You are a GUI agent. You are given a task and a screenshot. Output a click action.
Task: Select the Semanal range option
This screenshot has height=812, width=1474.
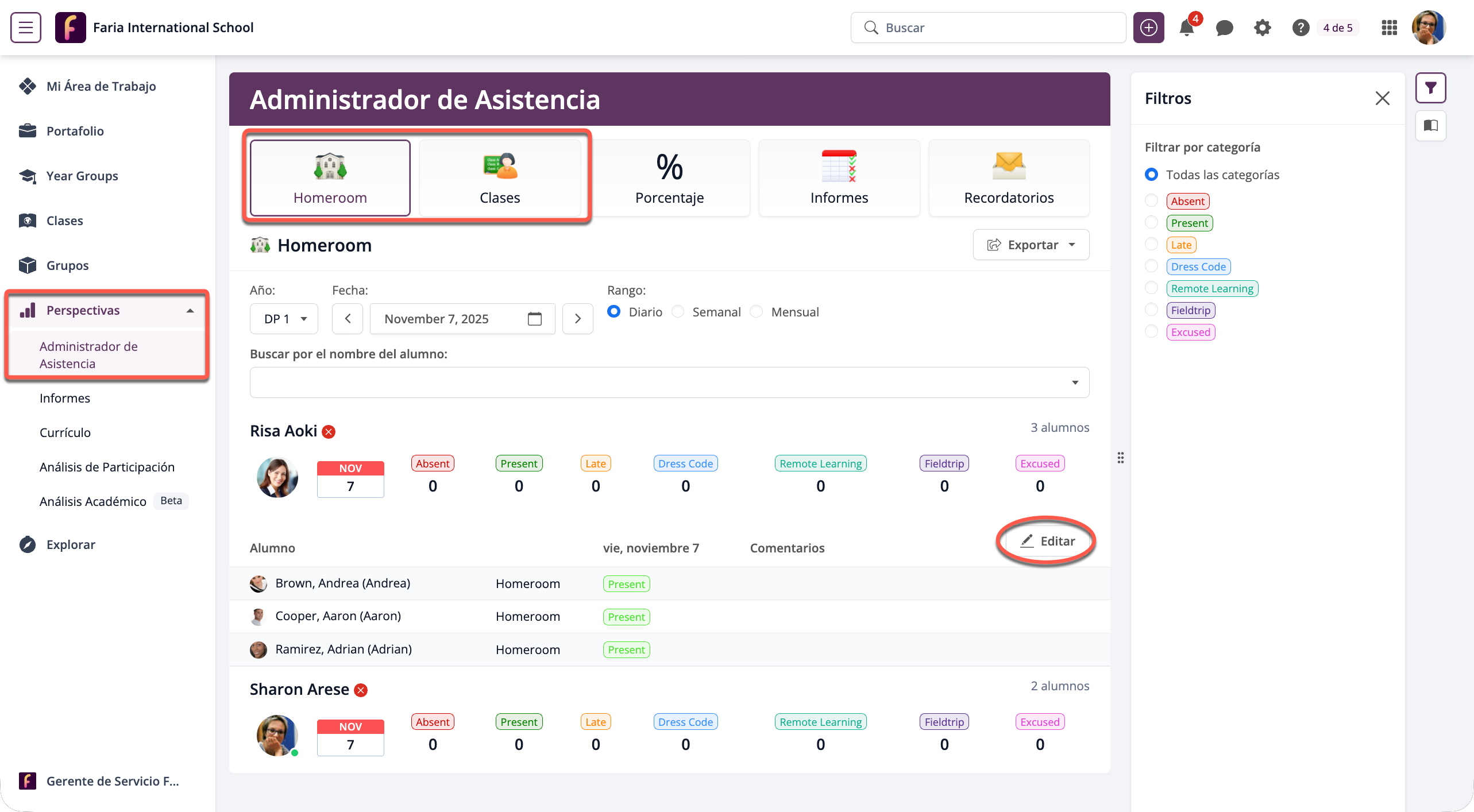click(x=678, y=312)
